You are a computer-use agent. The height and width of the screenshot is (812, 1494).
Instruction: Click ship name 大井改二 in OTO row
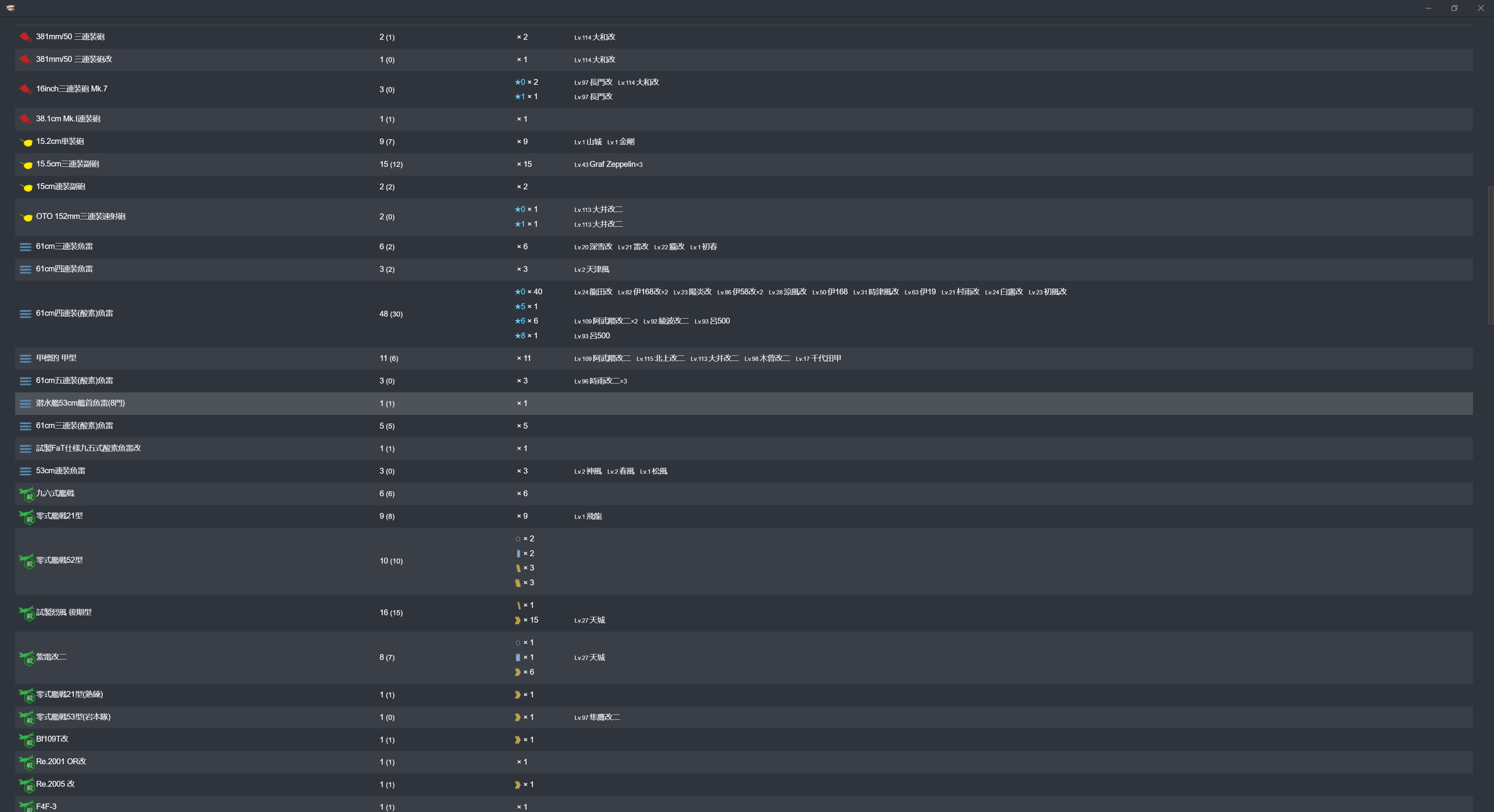(607, 209)
